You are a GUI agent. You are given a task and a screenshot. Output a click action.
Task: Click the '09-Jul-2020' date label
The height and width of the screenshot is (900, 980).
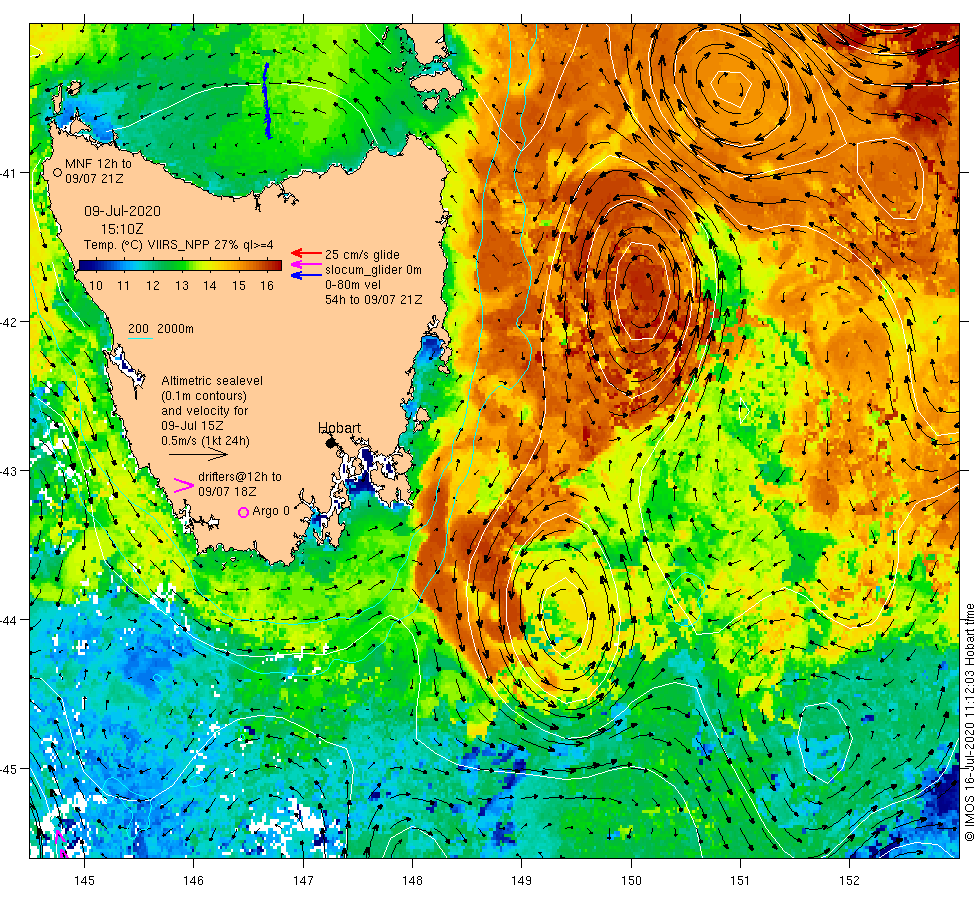(122, 211)
